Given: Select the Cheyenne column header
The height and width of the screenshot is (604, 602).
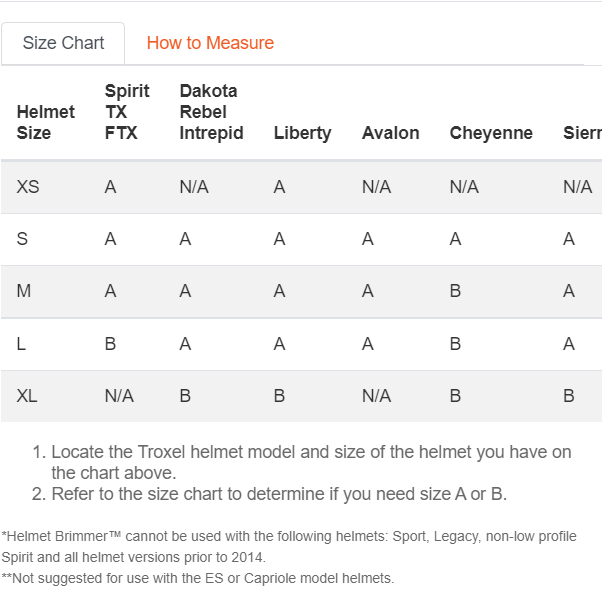Looking at the screenshot, I should tap(491, 133).
